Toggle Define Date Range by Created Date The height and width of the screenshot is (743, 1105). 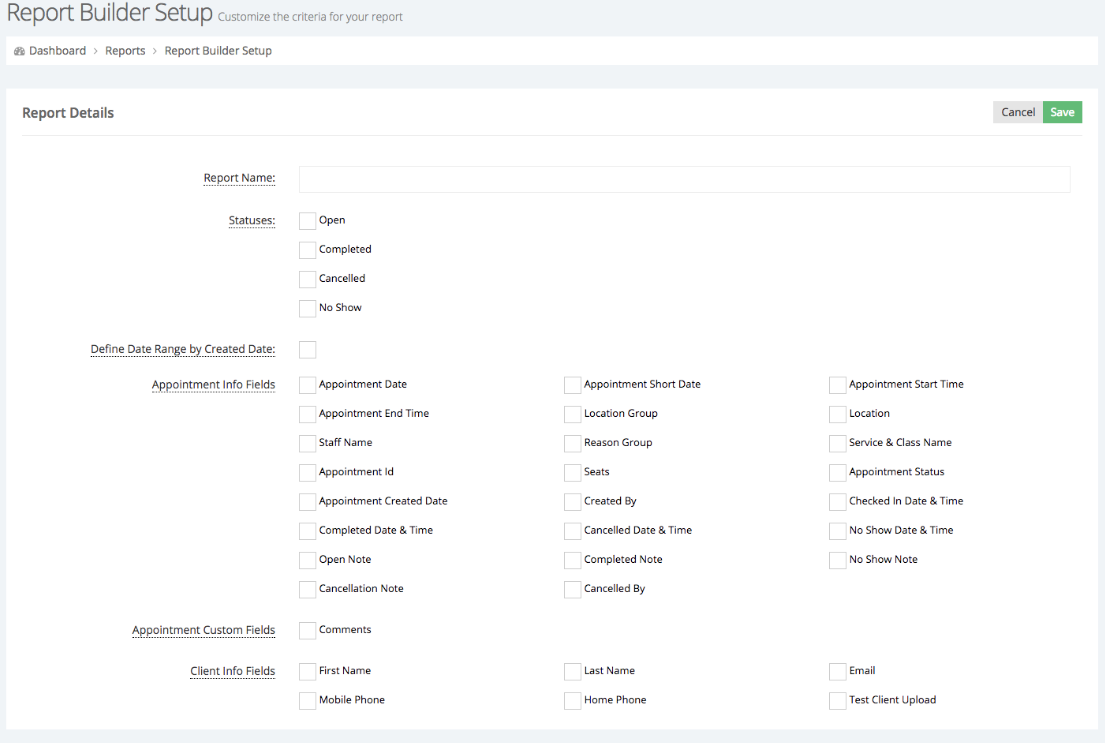pyautogui.click(x=307, y=350)
